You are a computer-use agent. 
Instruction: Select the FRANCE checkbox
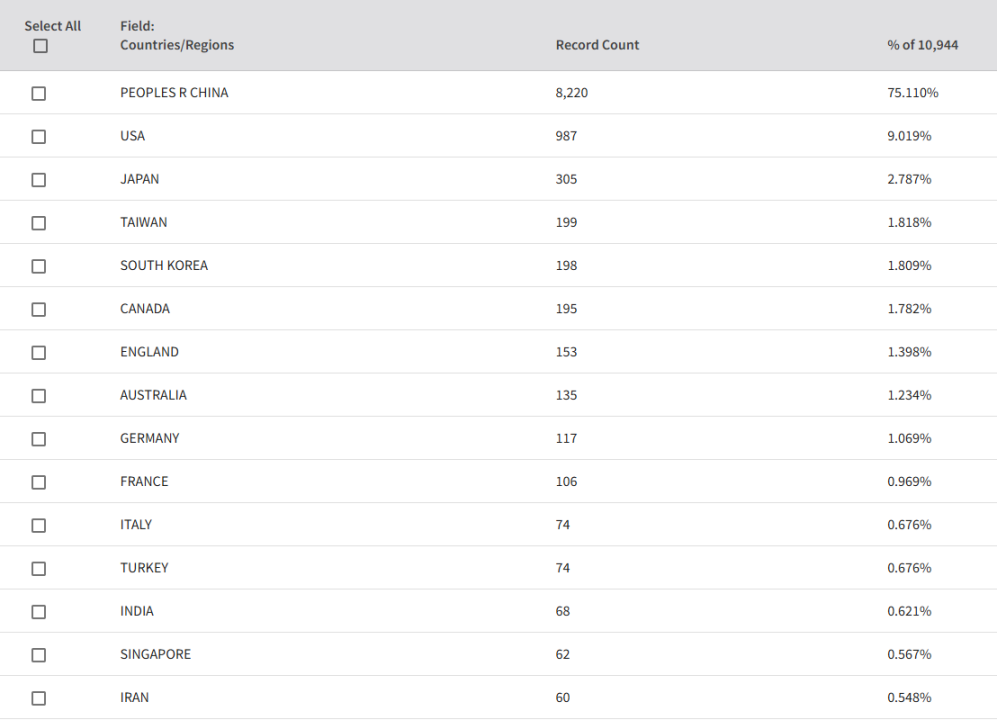point(39,483)
